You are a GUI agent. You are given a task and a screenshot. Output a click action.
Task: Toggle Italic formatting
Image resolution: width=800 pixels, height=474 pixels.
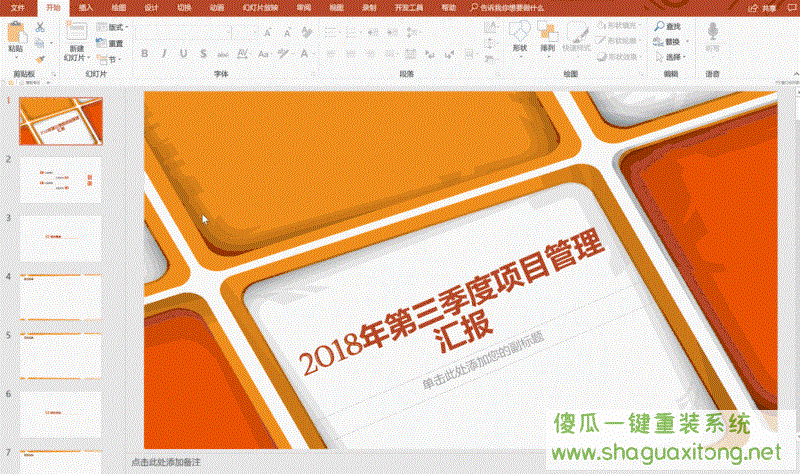point(164,54)
